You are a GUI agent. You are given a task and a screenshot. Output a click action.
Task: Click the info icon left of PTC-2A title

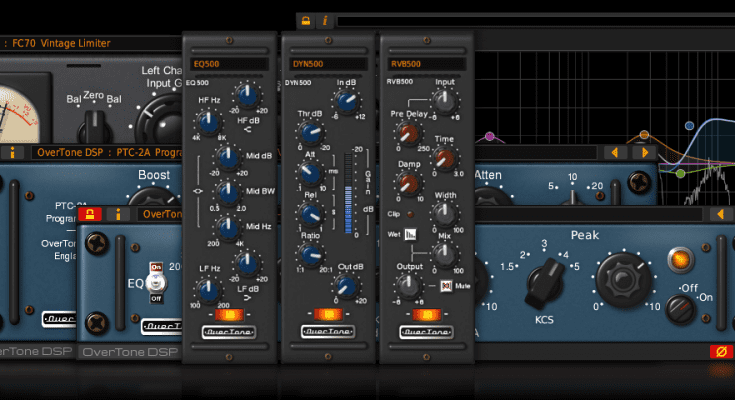click(x=12, y=153)
